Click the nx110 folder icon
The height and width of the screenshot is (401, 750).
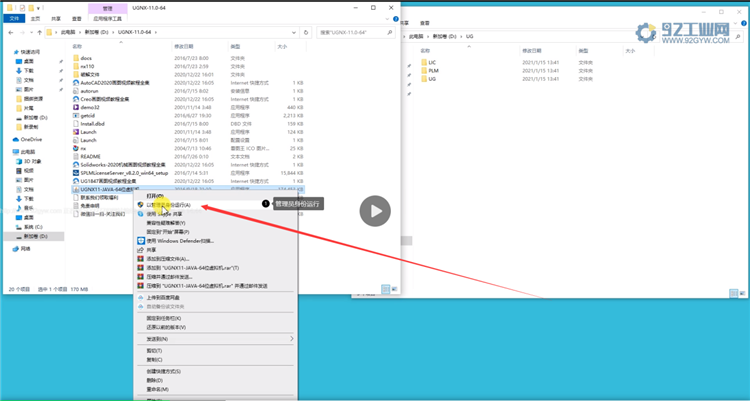click(76, 66)
